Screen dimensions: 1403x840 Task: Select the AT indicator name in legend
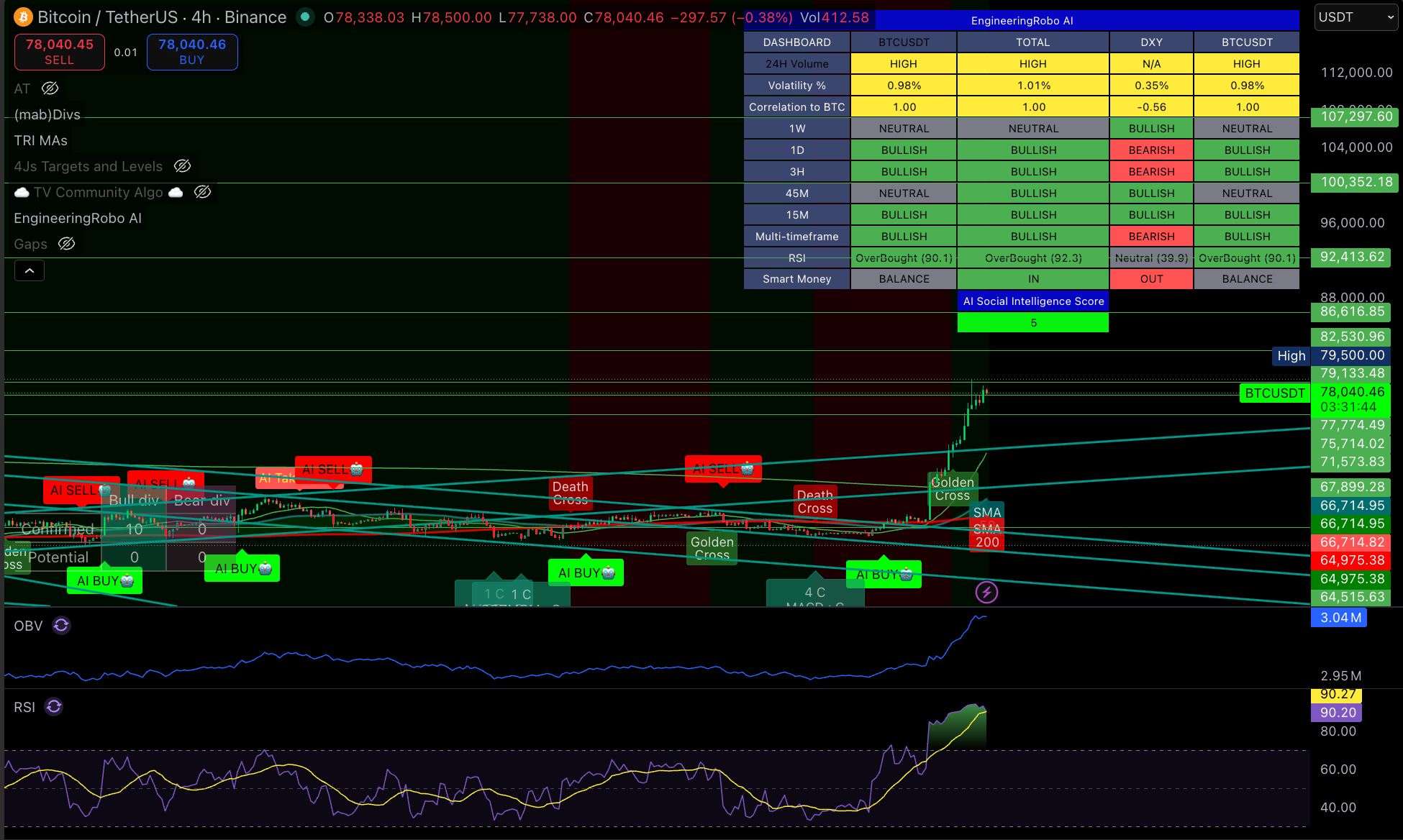pos(22,88)
